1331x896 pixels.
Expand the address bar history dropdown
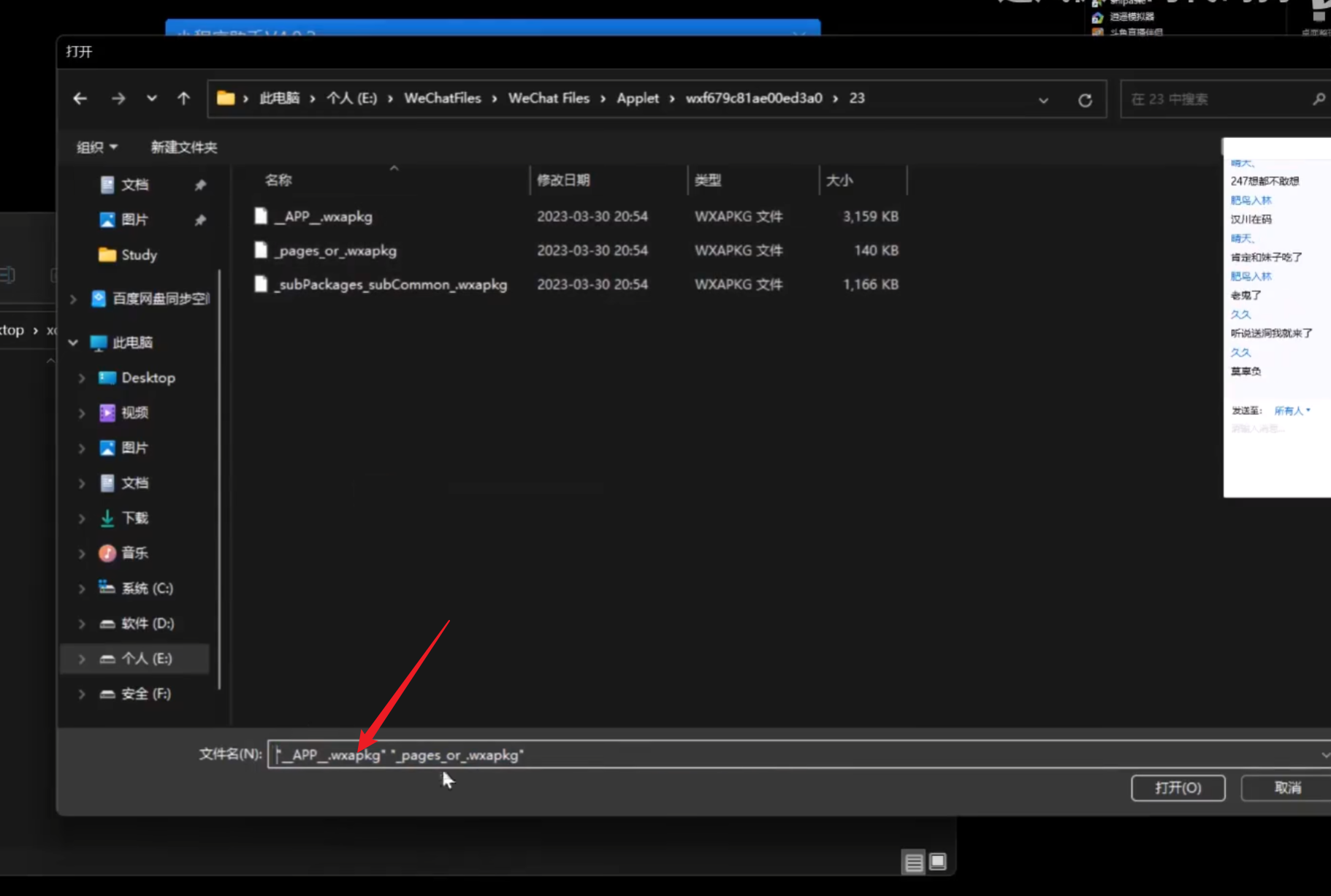[1043, 100]
